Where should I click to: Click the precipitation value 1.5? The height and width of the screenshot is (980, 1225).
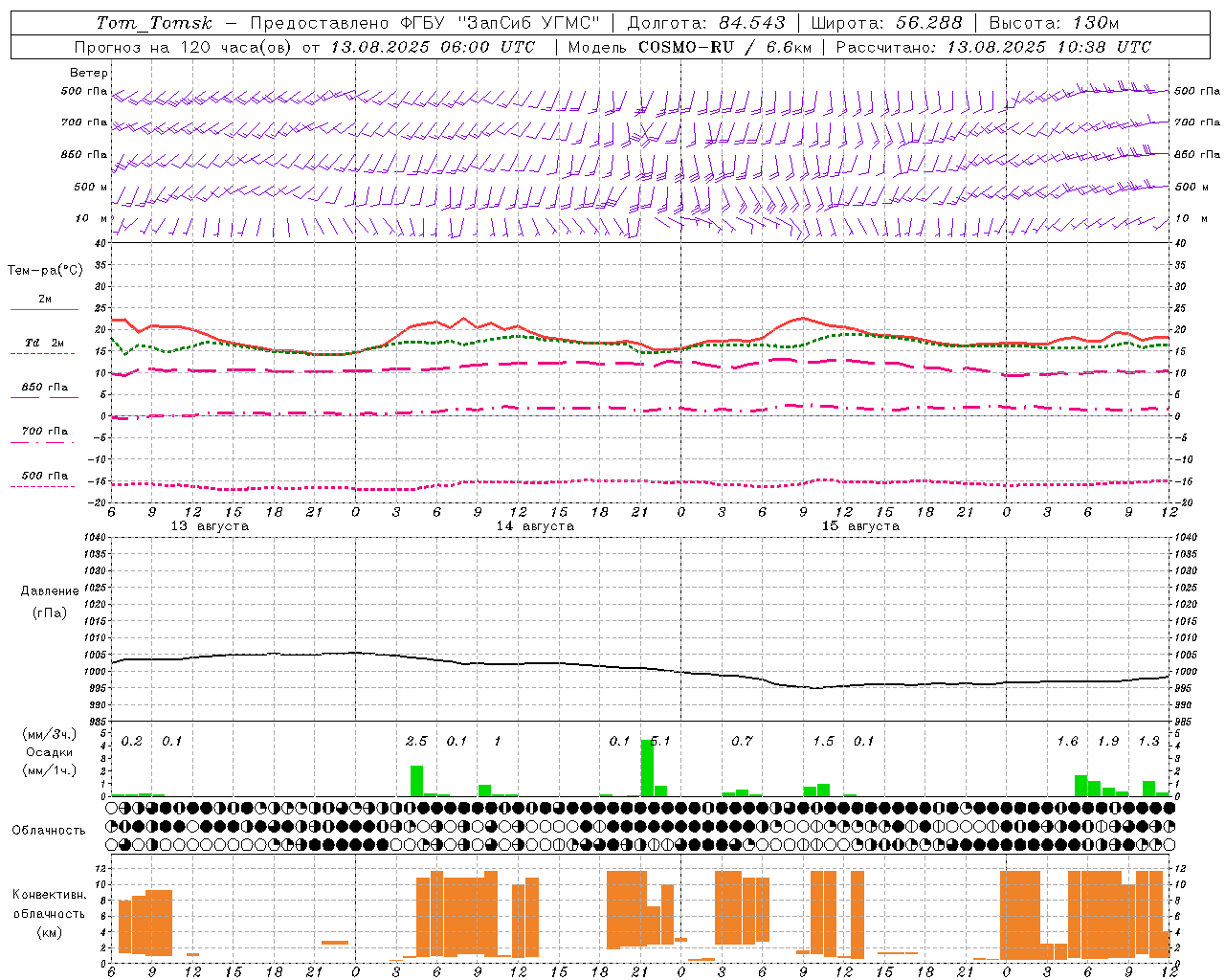(x=823, y=741)
